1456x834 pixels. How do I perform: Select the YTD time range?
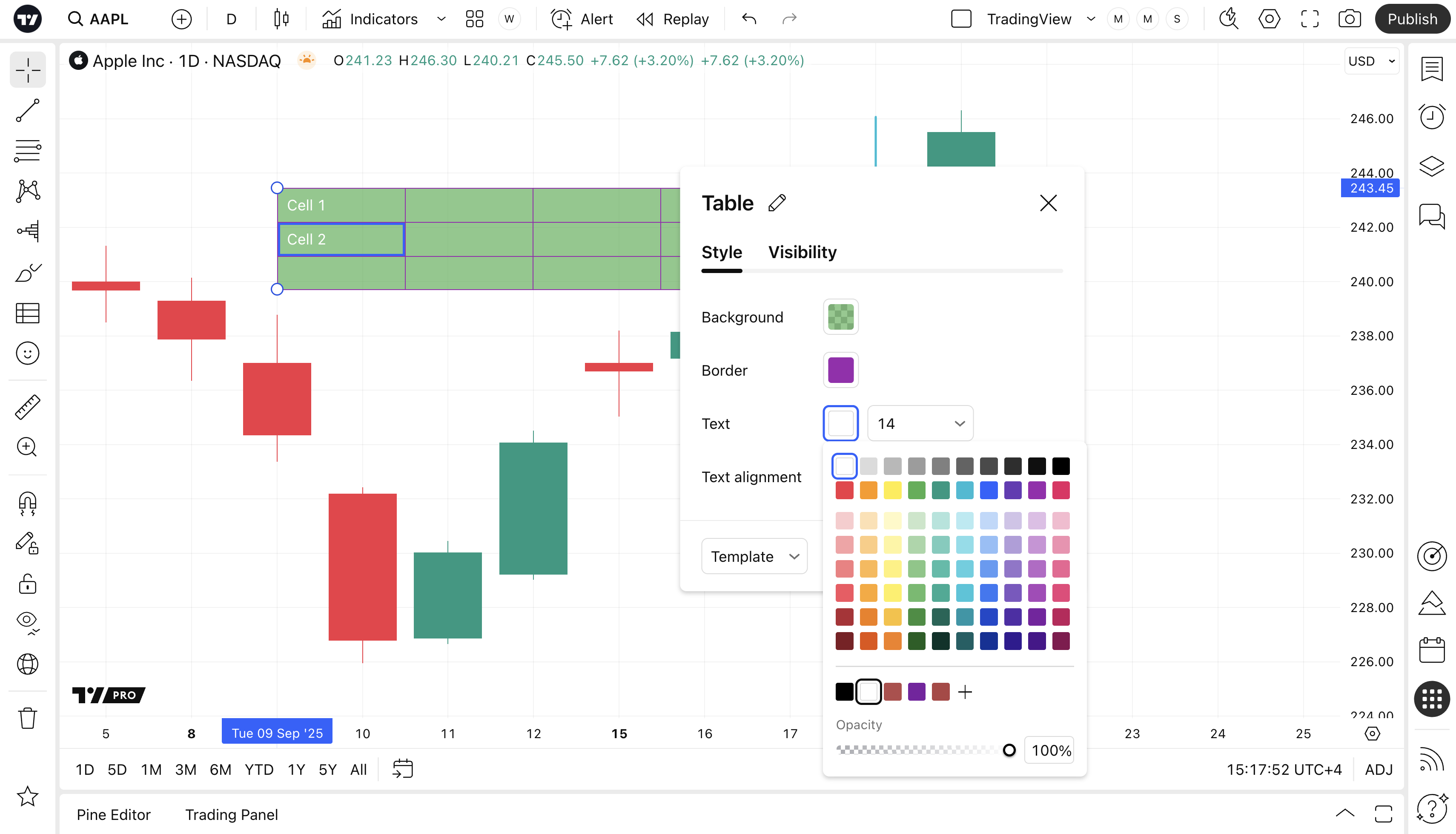(x=259, y=769)
